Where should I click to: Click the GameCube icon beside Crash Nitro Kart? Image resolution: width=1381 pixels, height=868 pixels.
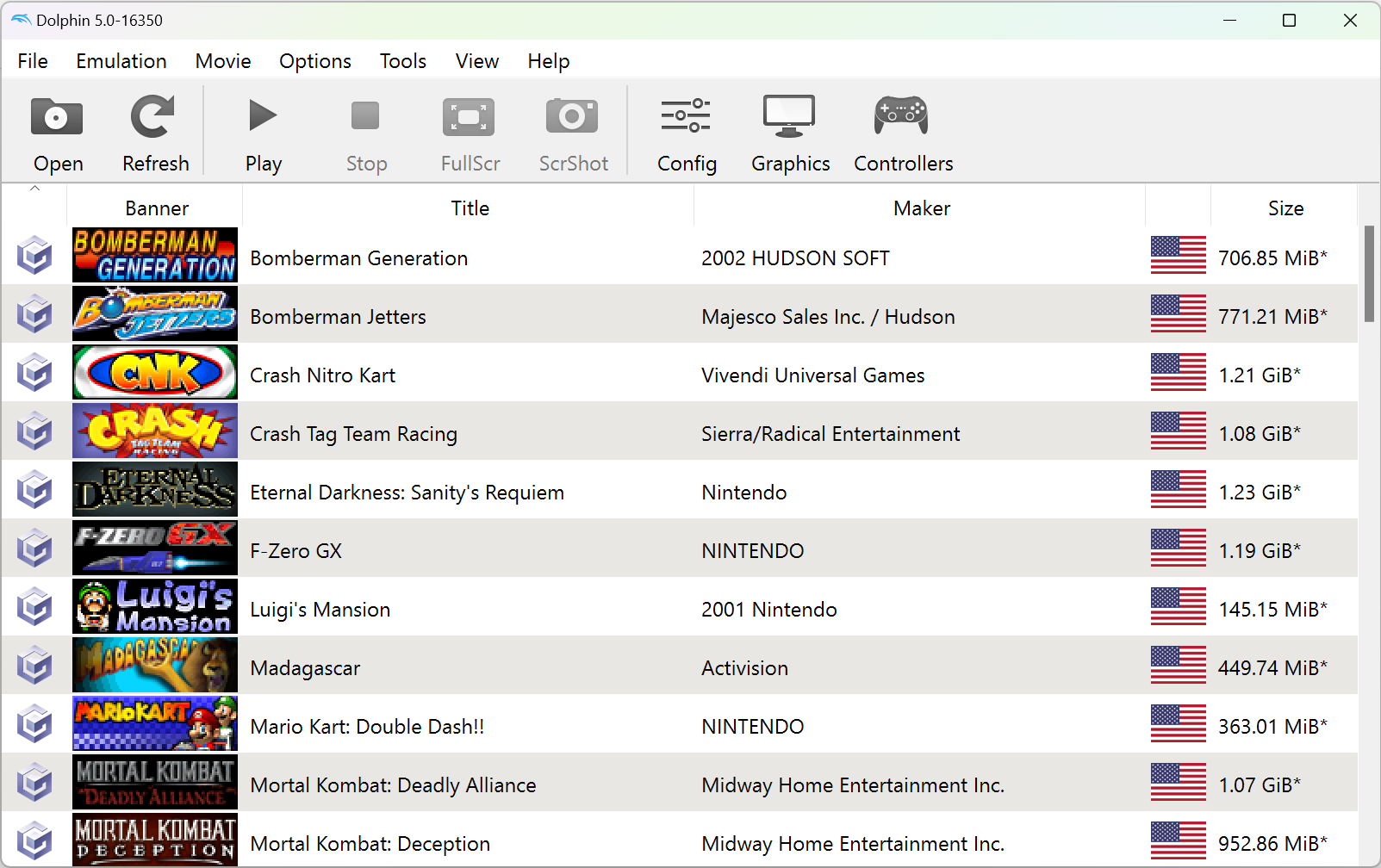point(35,373)
